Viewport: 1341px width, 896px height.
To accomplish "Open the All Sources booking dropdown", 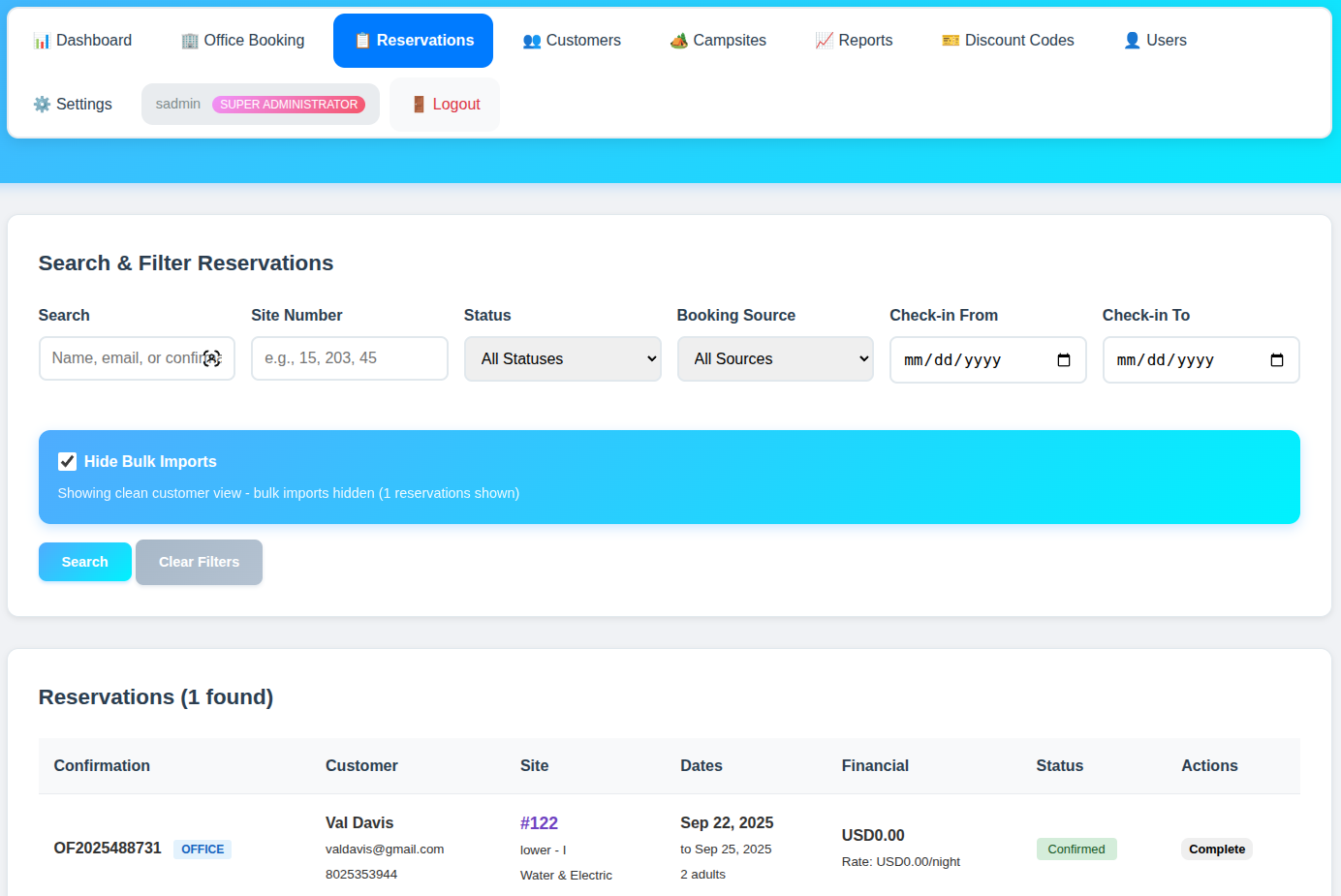I will pyautogui.click(x=775, y=359).
